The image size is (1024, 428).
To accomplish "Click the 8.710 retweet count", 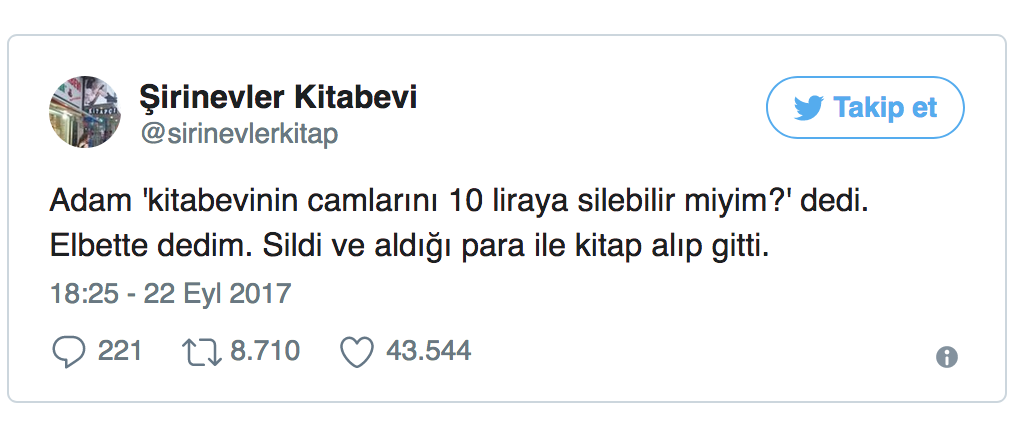I will 265,351.
